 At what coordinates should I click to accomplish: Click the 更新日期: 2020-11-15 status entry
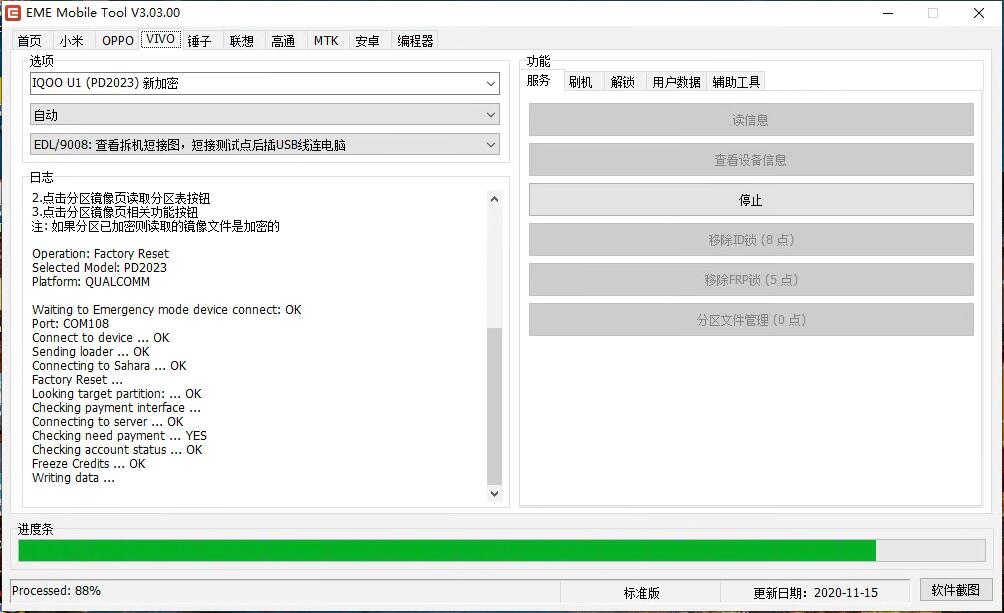pos(815,593)
